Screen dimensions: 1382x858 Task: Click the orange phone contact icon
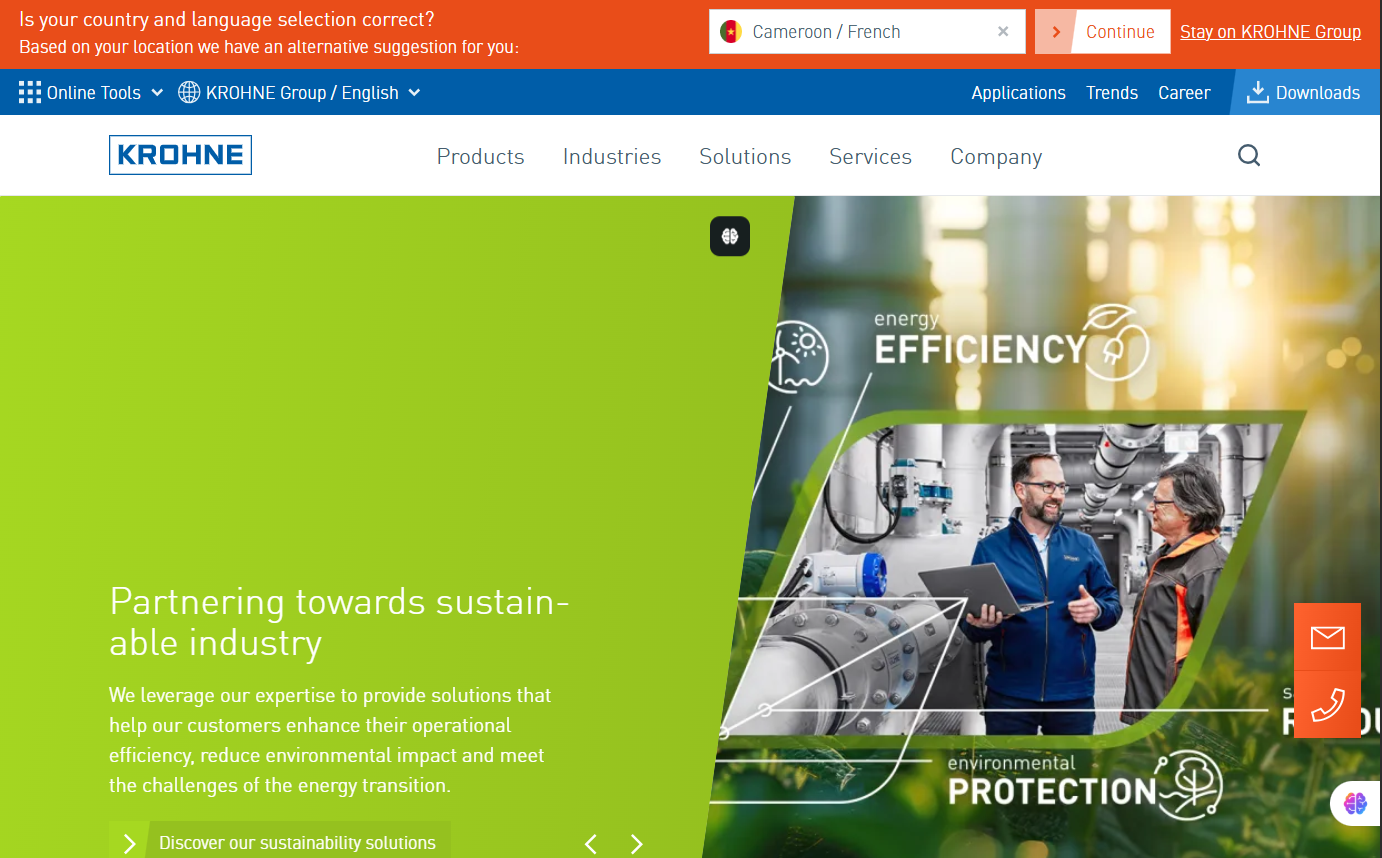click(x=1327, y=704)
